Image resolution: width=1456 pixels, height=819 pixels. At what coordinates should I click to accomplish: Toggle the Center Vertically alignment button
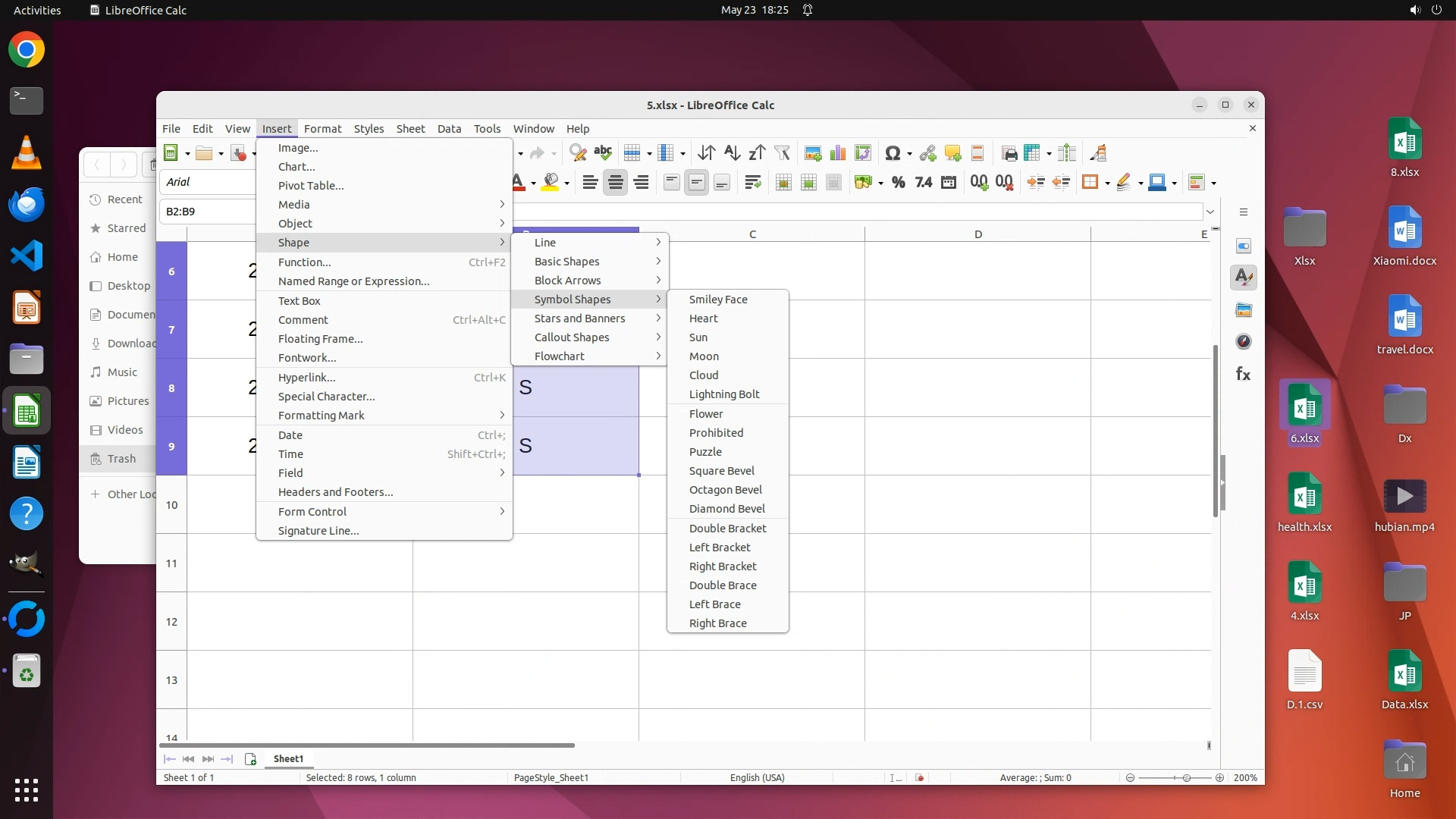click(697, 182)
